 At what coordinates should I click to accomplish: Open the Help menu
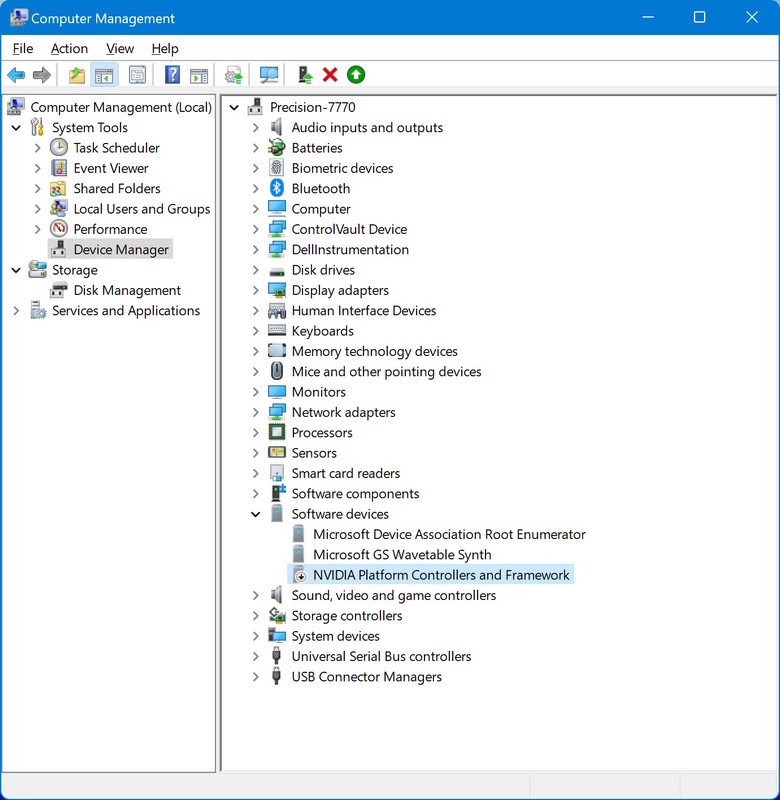[165, 48]
